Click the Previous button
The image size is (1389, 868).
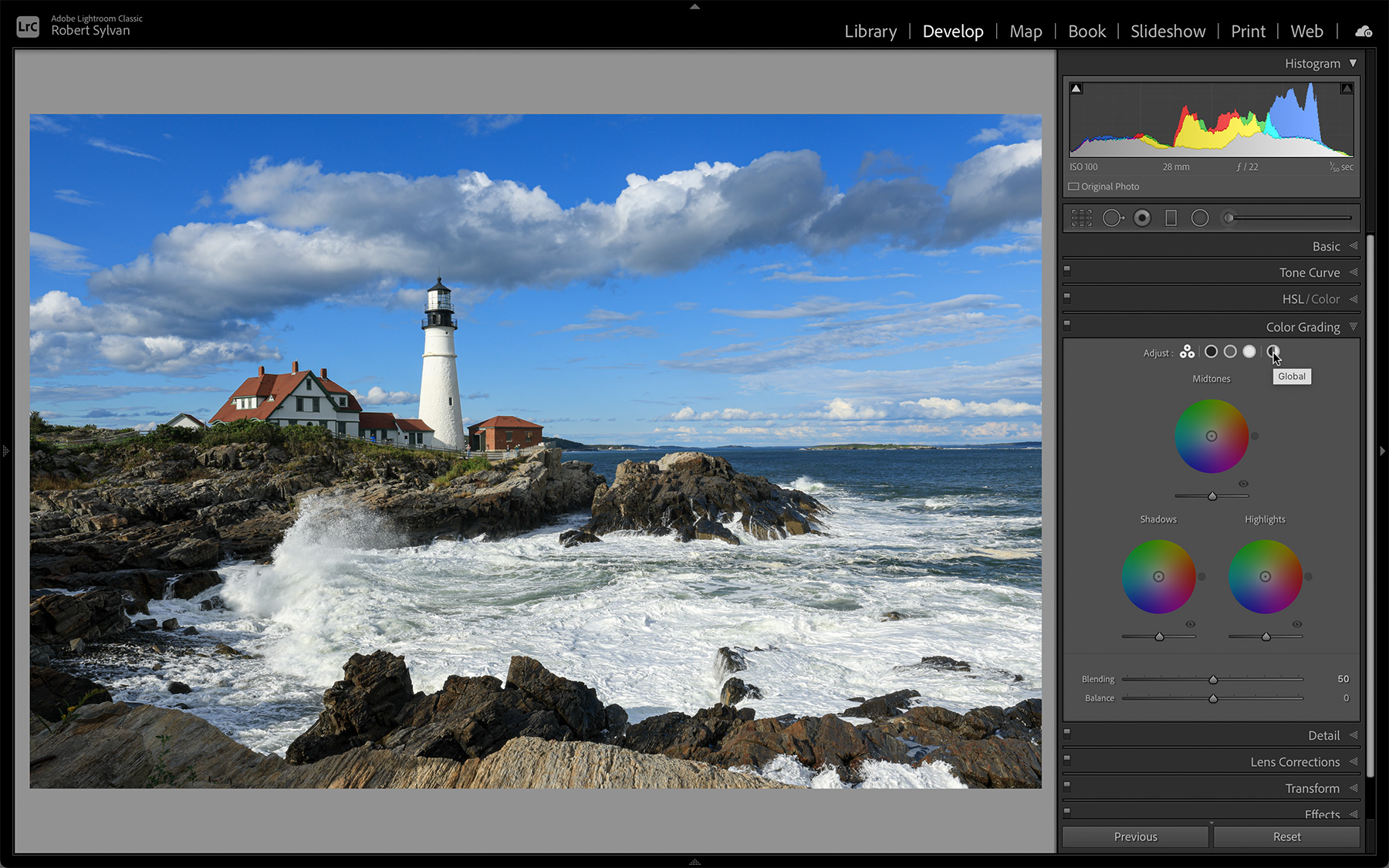[1135, 836]
